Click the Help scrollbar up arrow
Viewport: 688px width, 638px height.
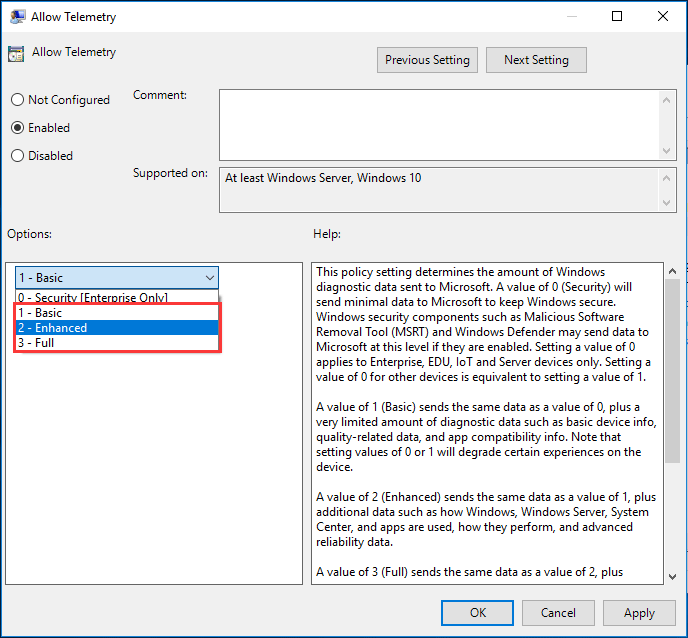coord(672,271)
